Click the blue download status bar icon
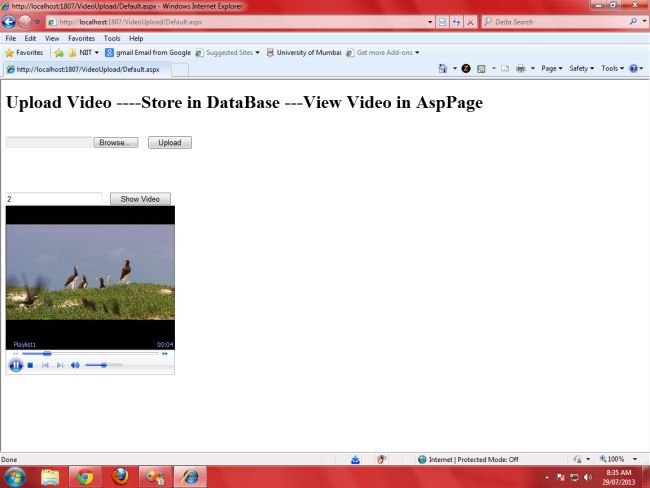The image size is (650, 488). coord(355,459)
